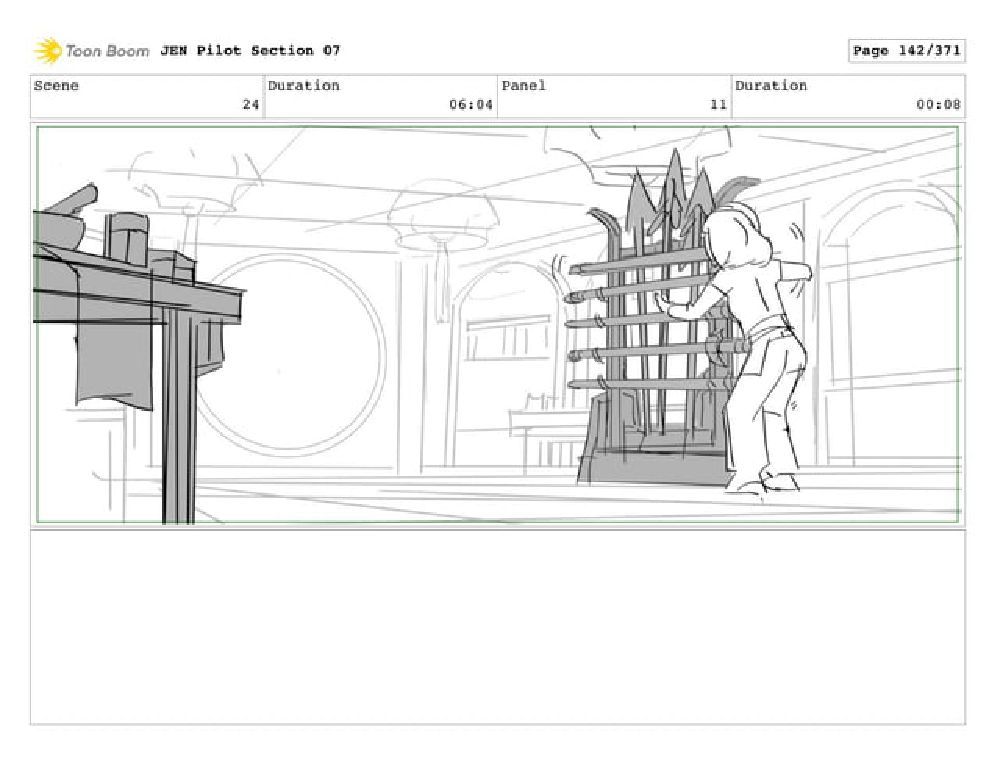
Task: Click the empty notes box below the panel
Action: pyautogui.click(x=497, y=627)
